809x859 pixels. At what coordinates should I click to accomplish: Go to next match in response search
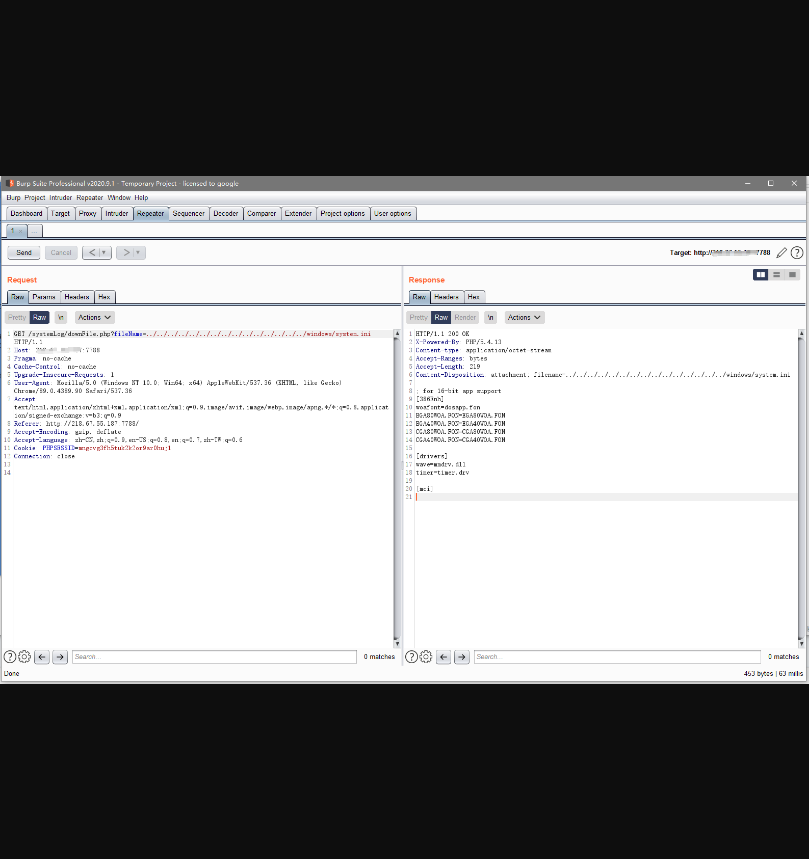point(461,657)
